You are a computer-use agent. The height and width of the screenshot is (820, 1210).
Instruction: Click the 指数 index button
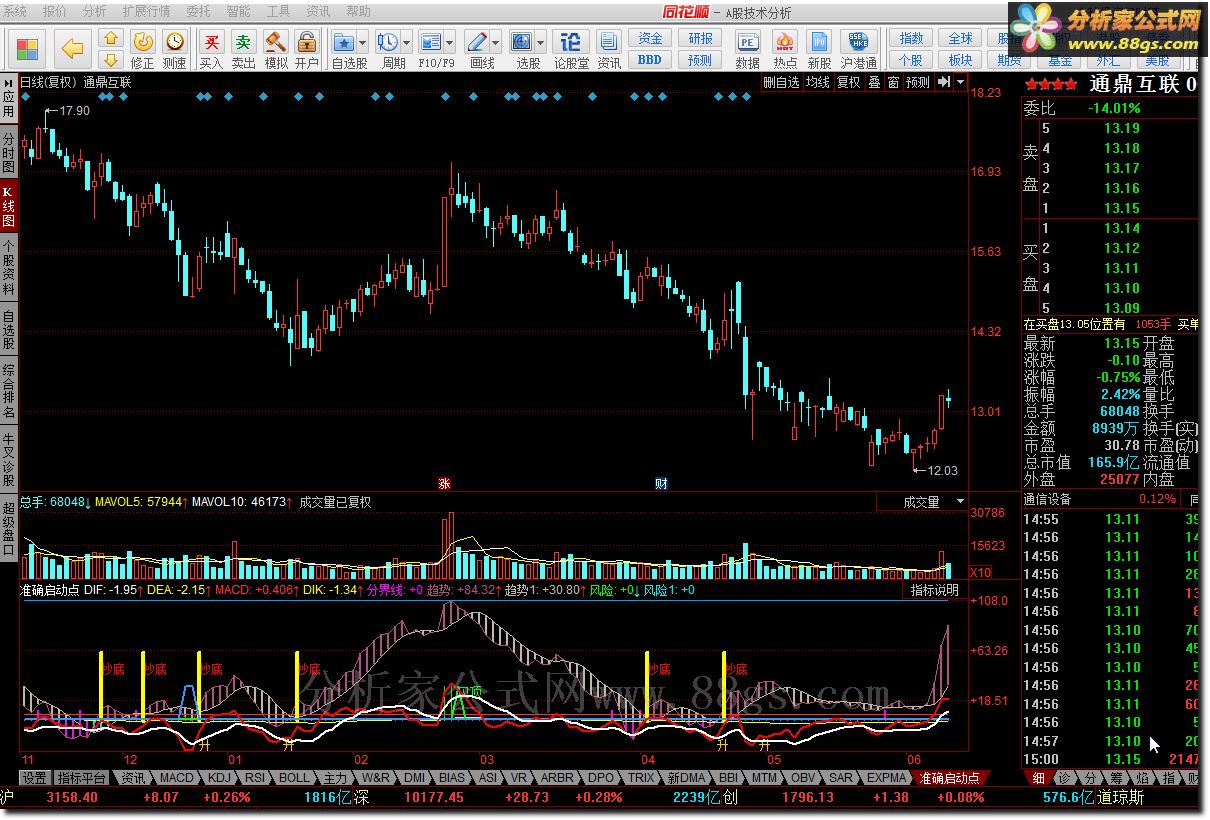(x=912, y=38)
